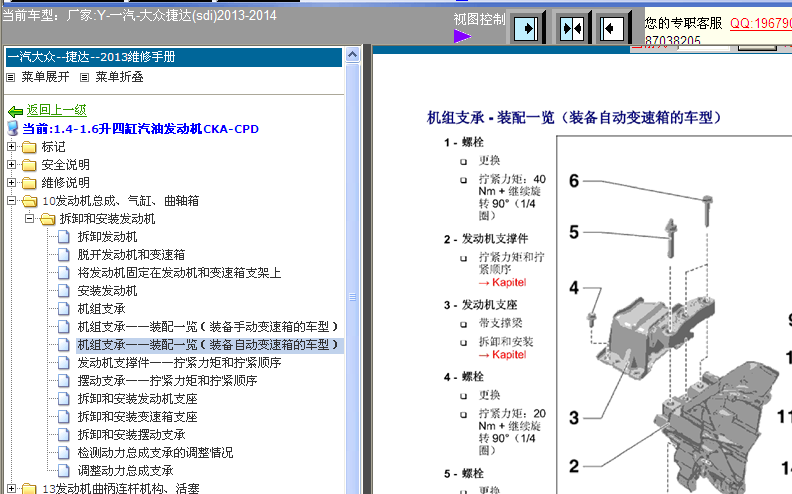Image resolution: width=792 pixels, height=494 pixels.
Task: Open 拆卸发动机 page
Action: 107,237
